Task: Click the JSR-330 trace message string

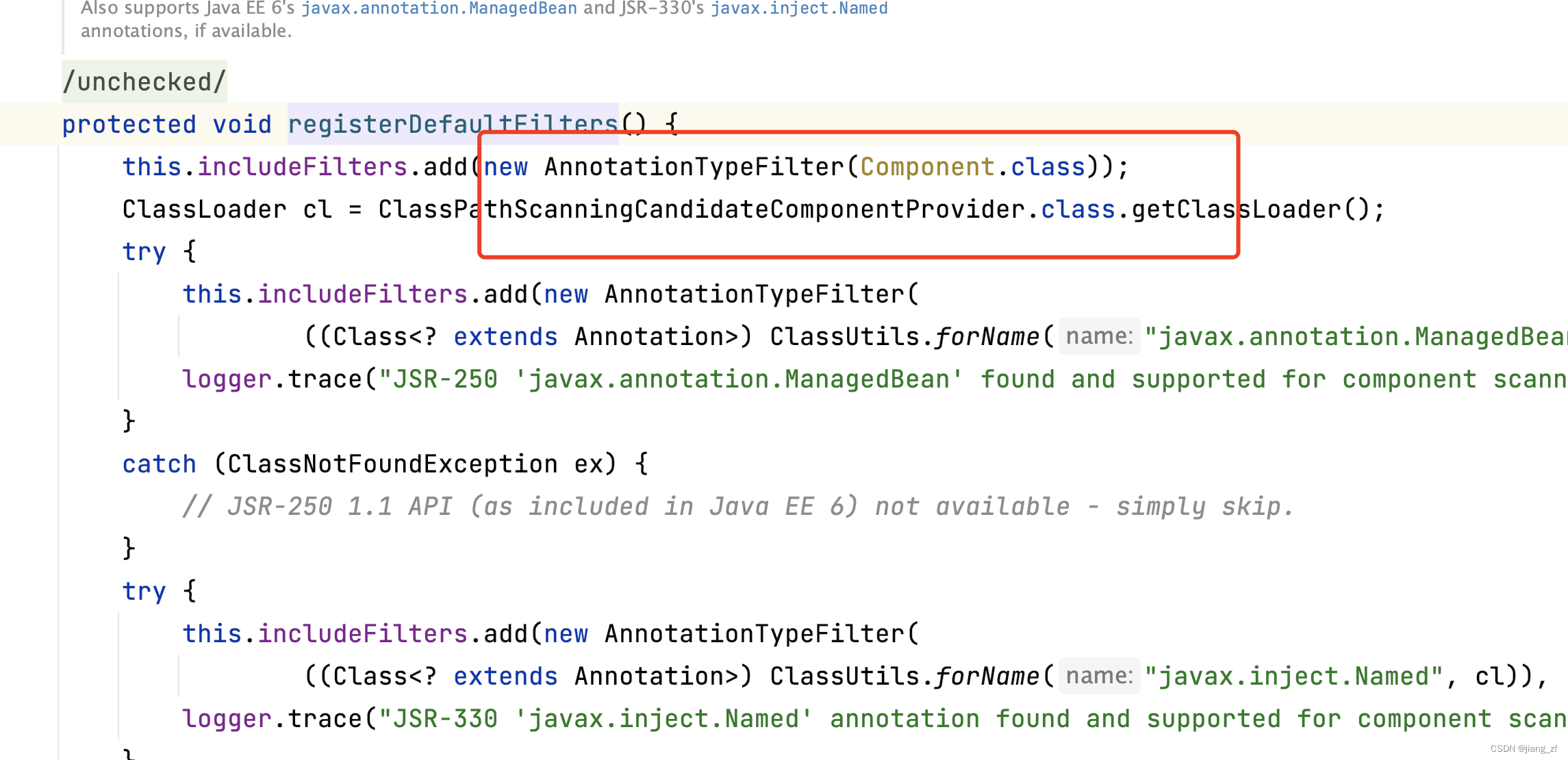Action: point(973,719)
